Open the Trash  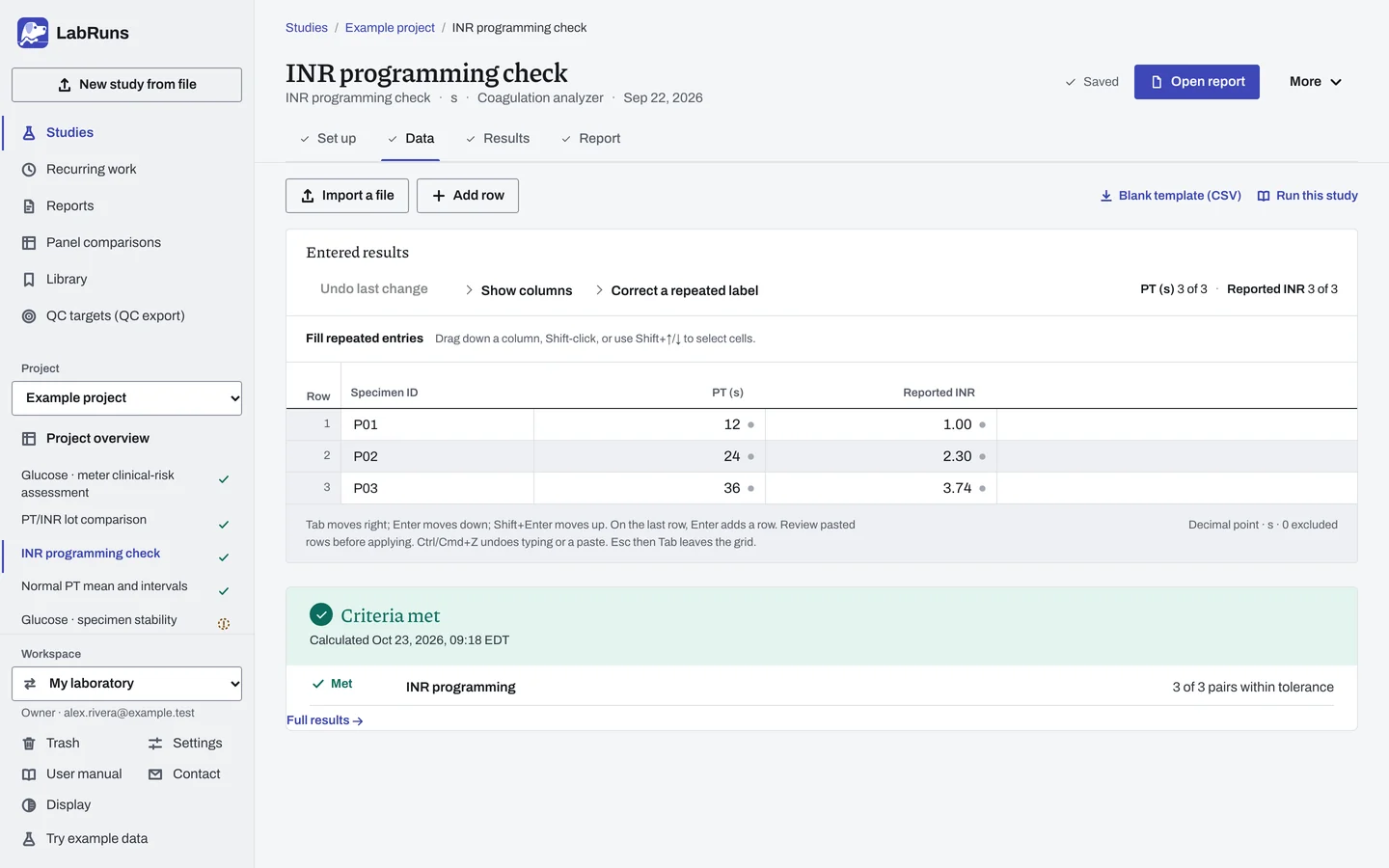pyautogui.click(x=63, y=744)
